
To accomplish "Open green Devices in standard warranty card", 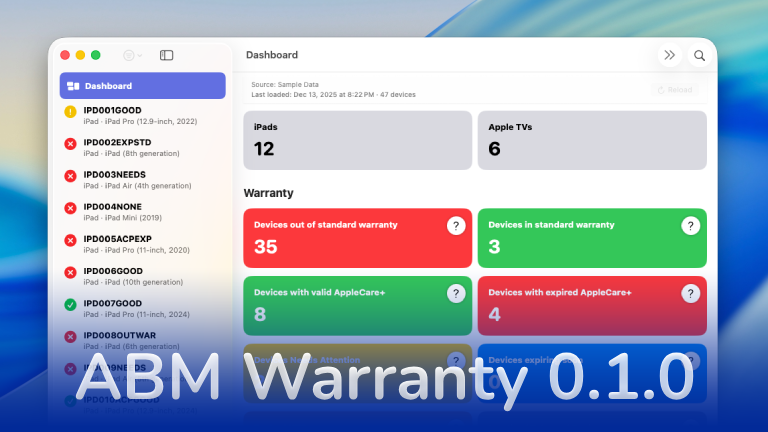I will 575,238.
